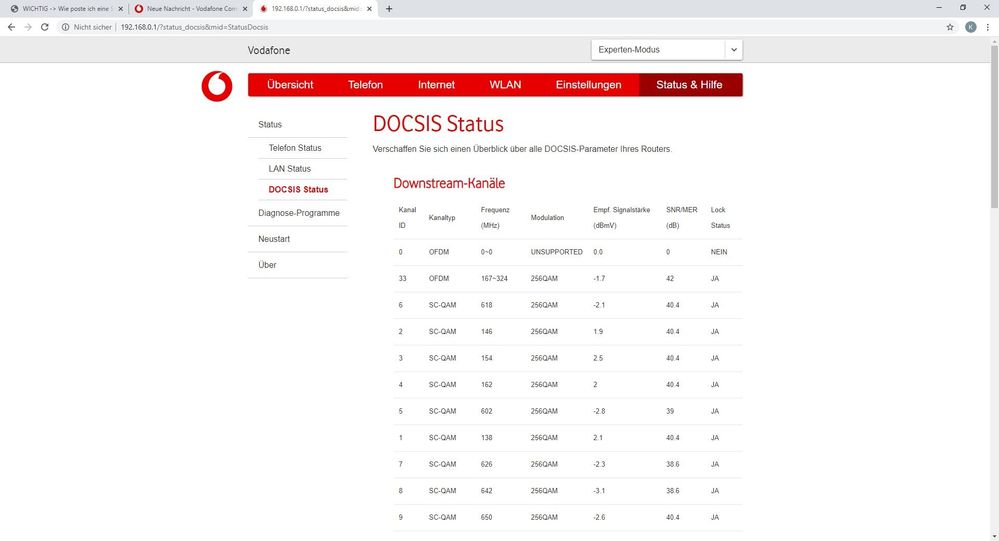Open the Übersicht menu
999x541 pixels.
[x=290, y=85]
